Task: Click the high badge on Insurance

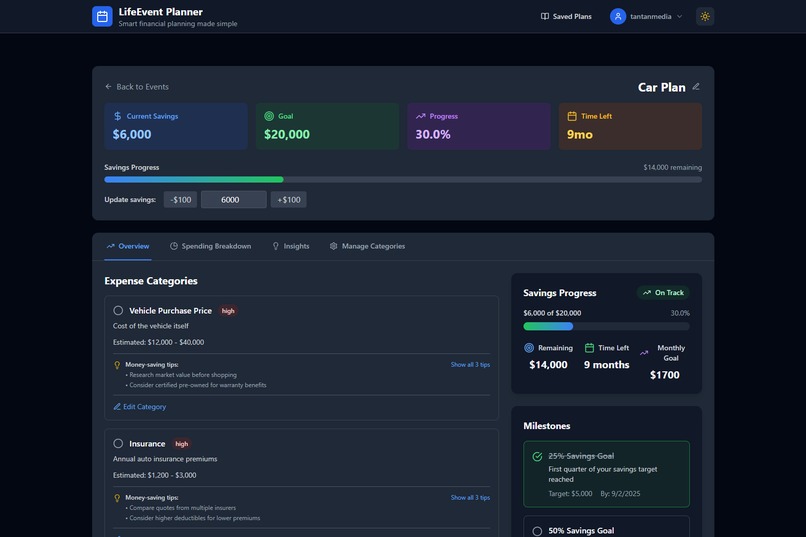Action: click(181, 444)
